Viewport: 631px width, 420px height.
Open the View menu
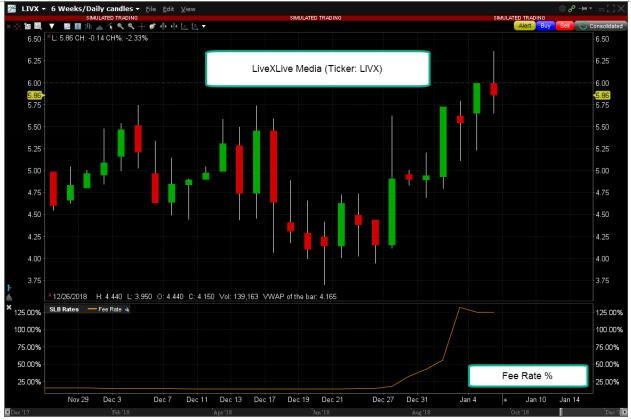click(x=188, y=9)
